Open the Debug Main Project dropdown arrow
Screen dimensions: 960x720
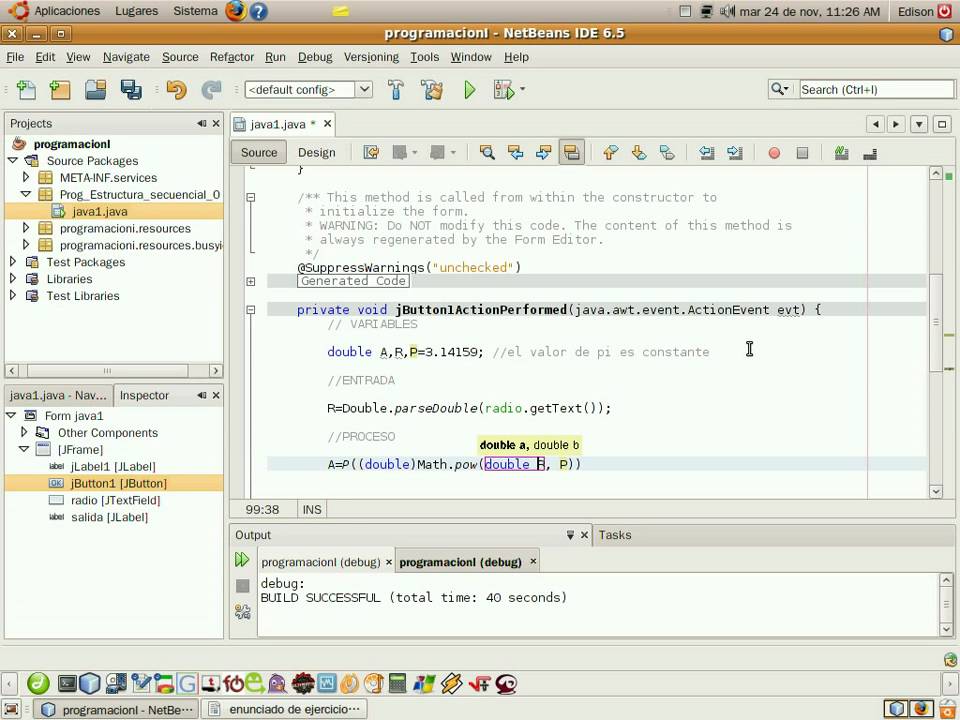[522, 89]
